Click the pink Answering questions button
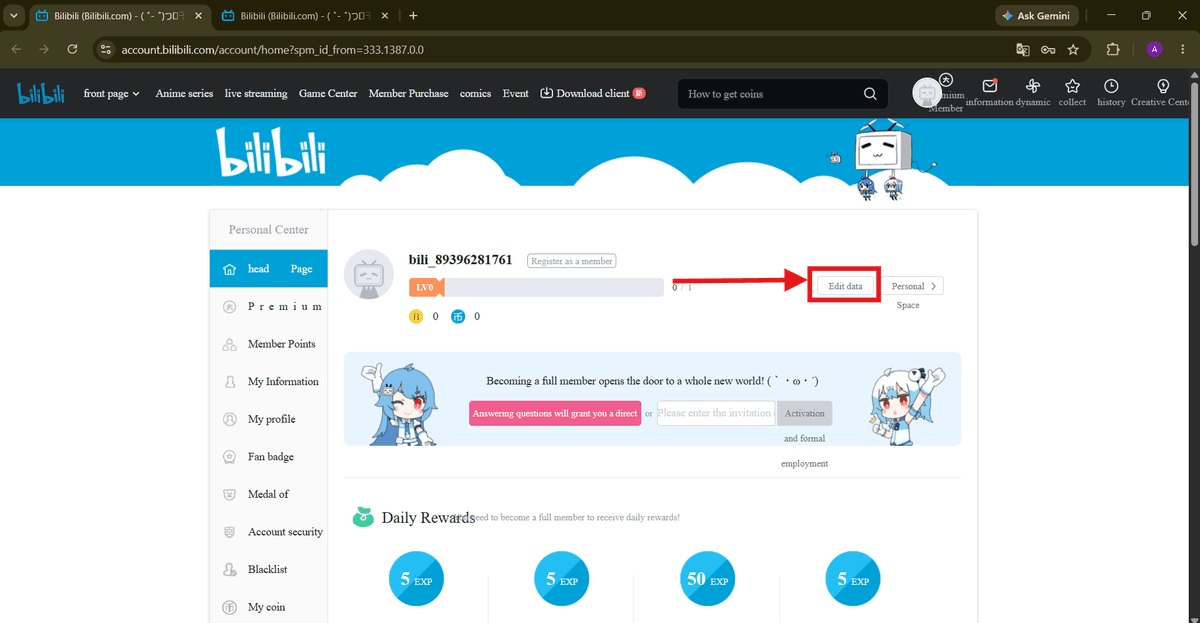The image size is (1200, 623). click(x=555, y=413)
